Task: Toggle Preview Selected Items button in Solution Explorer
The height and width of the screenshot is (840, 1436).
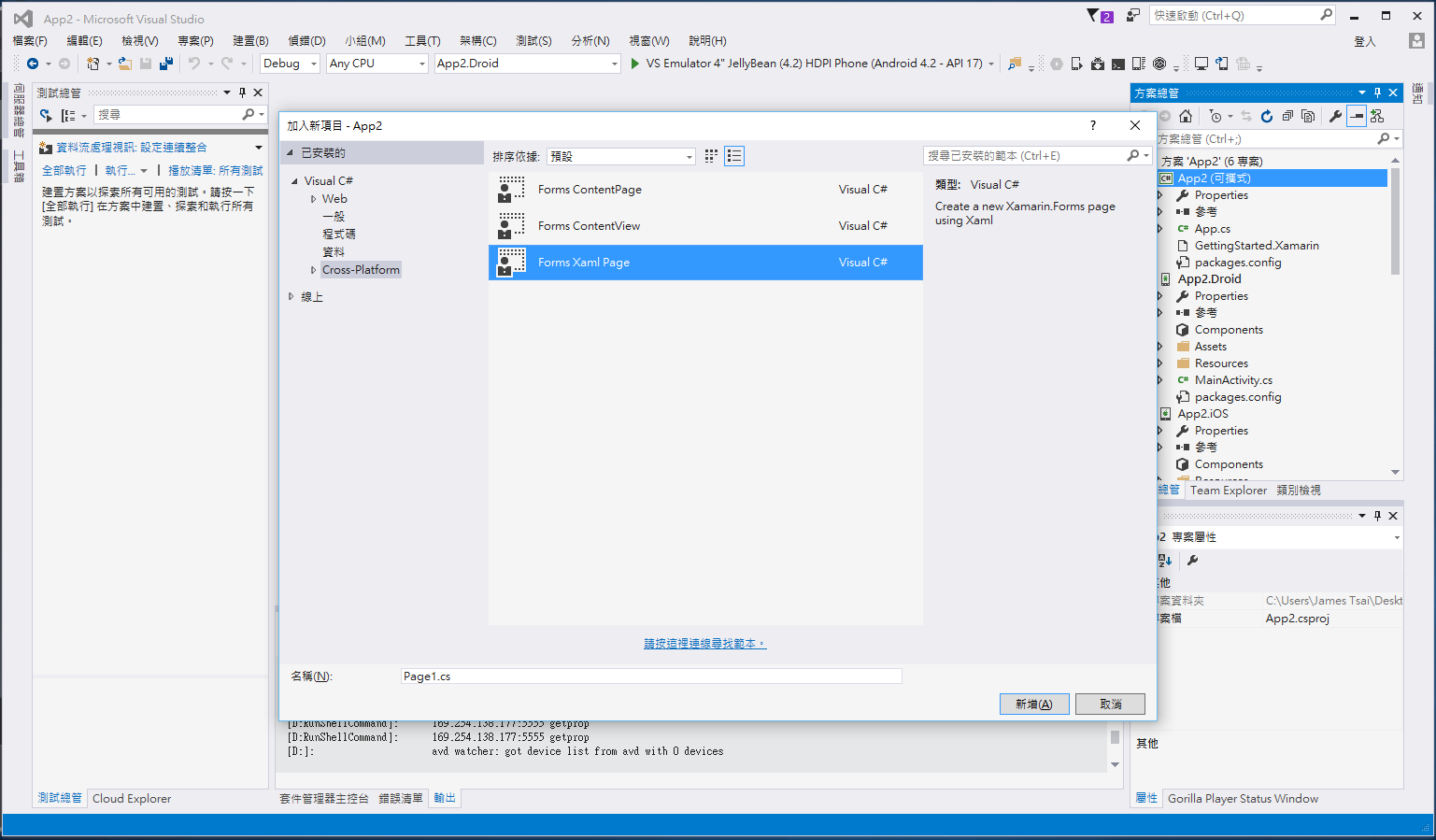Action: 1356,116
